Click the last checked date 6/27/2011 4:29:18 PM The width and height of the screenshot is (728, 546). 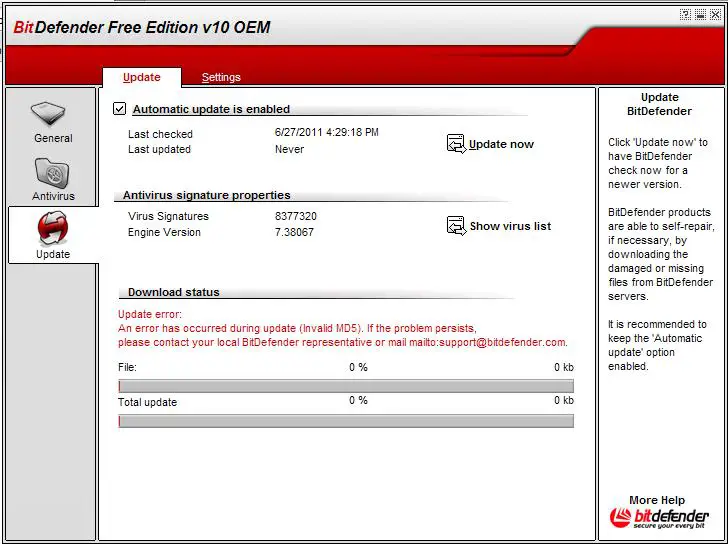click(x=326, y=132)
